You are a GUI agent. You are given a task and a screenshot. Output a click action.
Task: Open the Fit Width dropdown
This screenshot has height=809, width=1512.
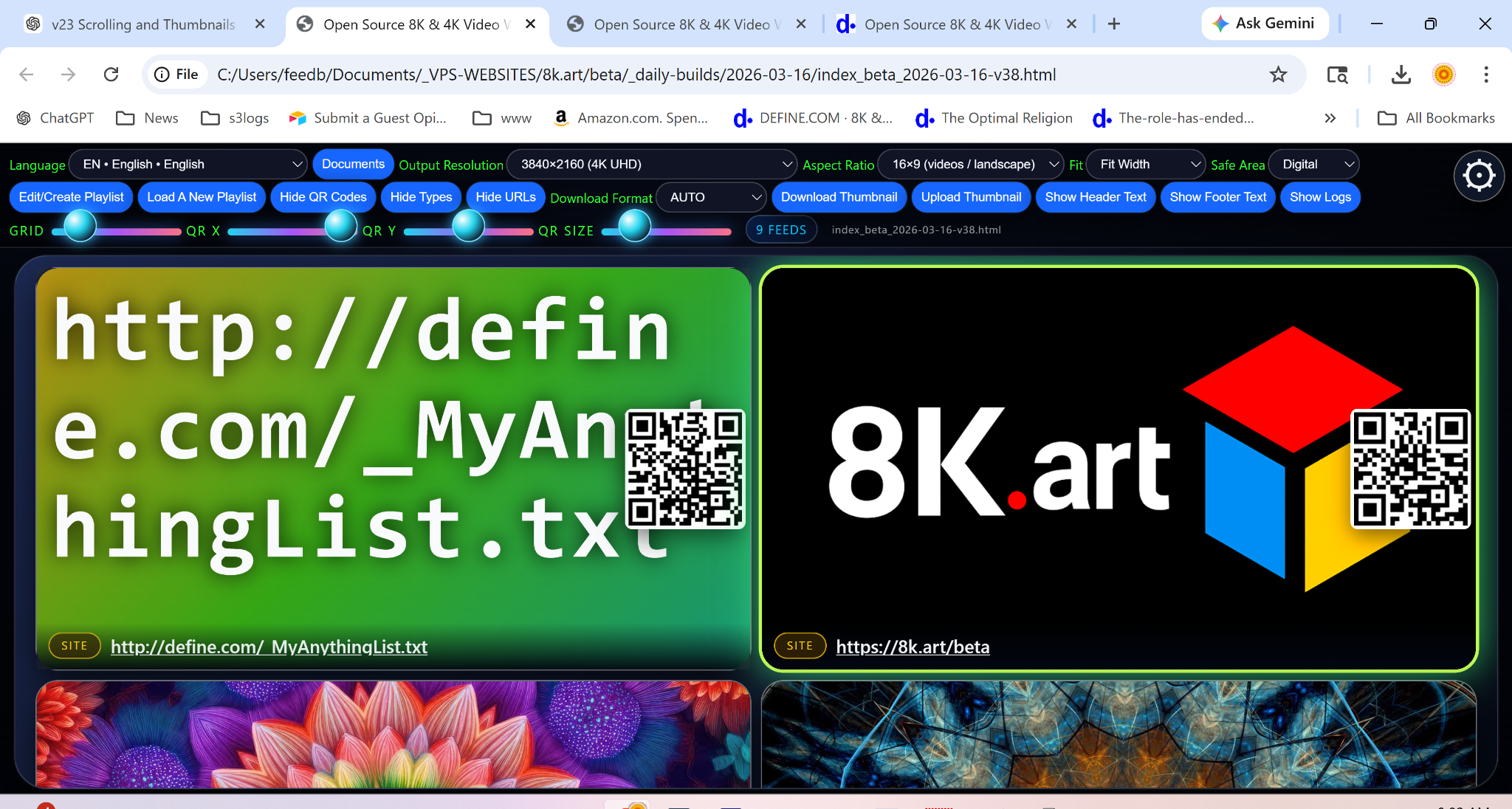pyautogui.click(x=1146, y=165)
